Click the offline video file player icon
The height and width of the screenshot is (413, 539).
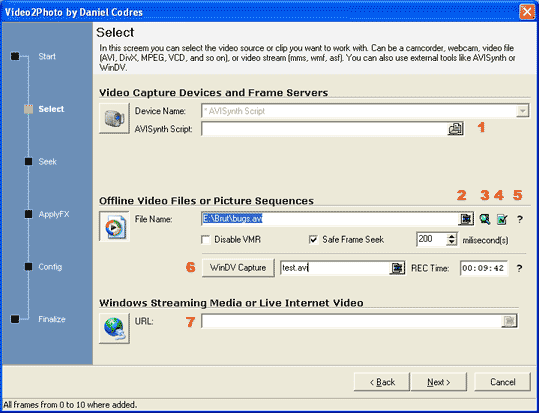pyautogui.click(x=114, y=226)
